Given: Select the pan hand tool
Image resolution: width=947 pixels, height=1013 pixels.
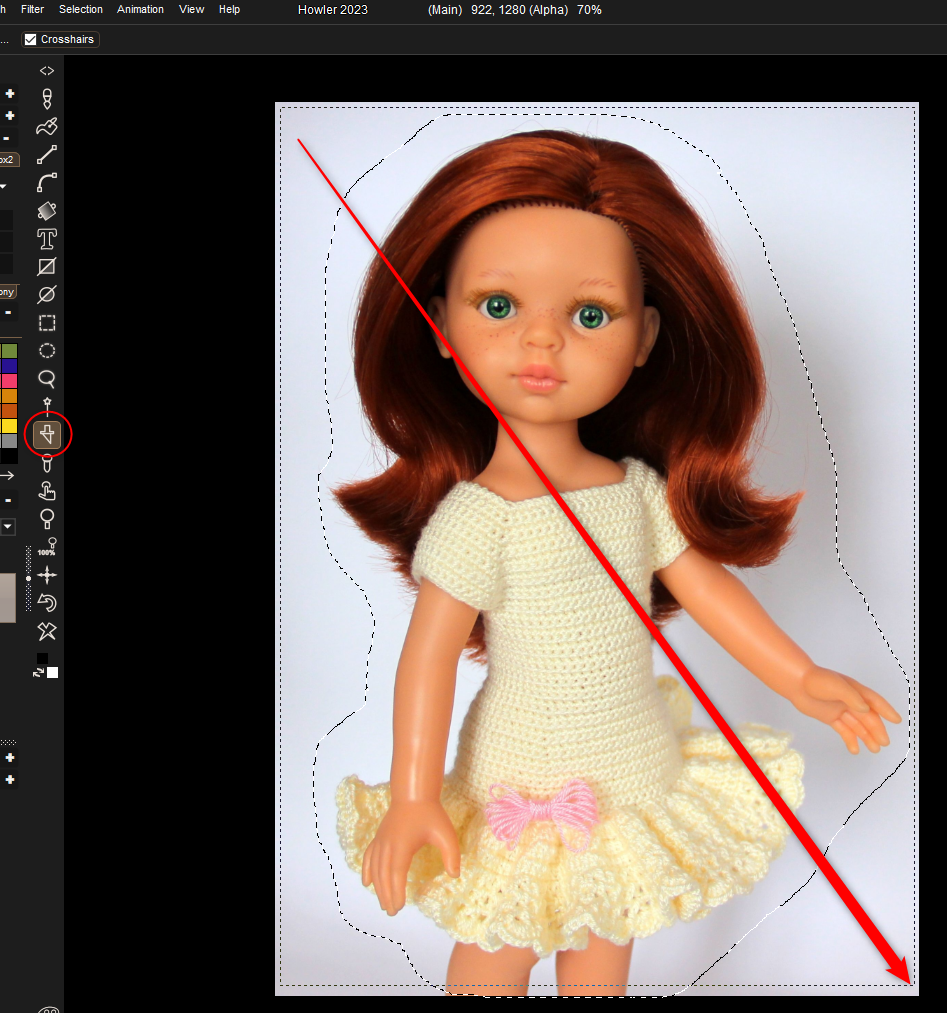Looking at the screenshot, I should [x=46, y=491].
